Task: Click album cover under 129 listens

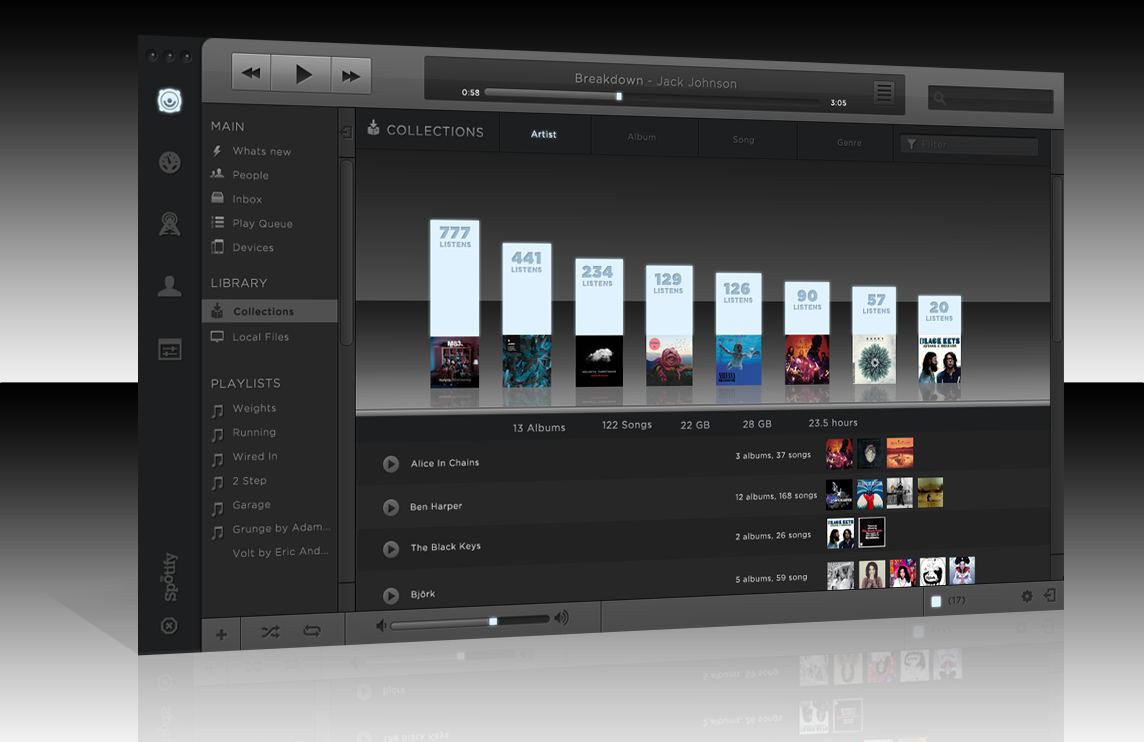Action: [669, 360]
